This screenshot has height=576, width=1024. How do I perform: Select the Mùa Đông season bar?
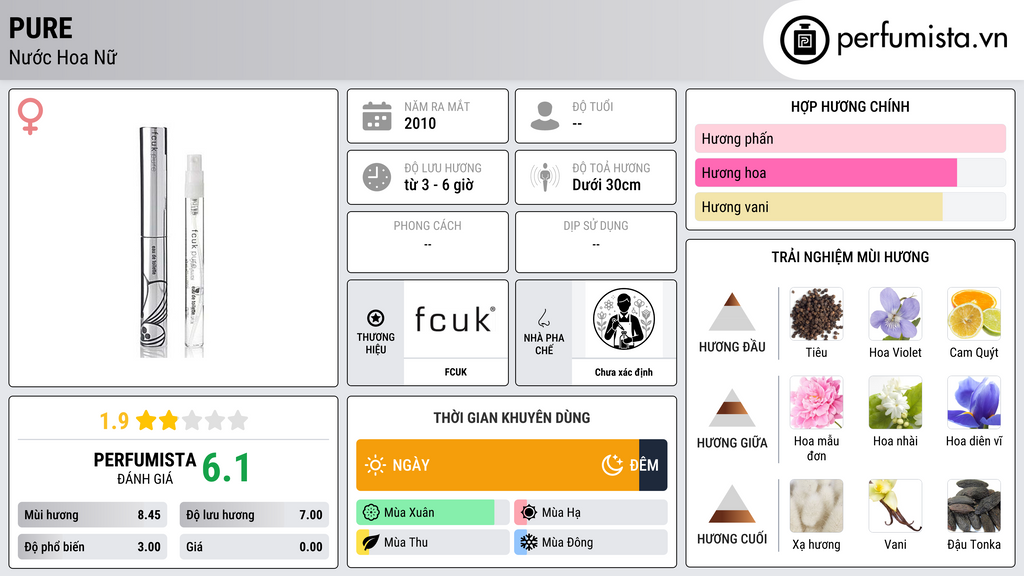tap(591, 542)
